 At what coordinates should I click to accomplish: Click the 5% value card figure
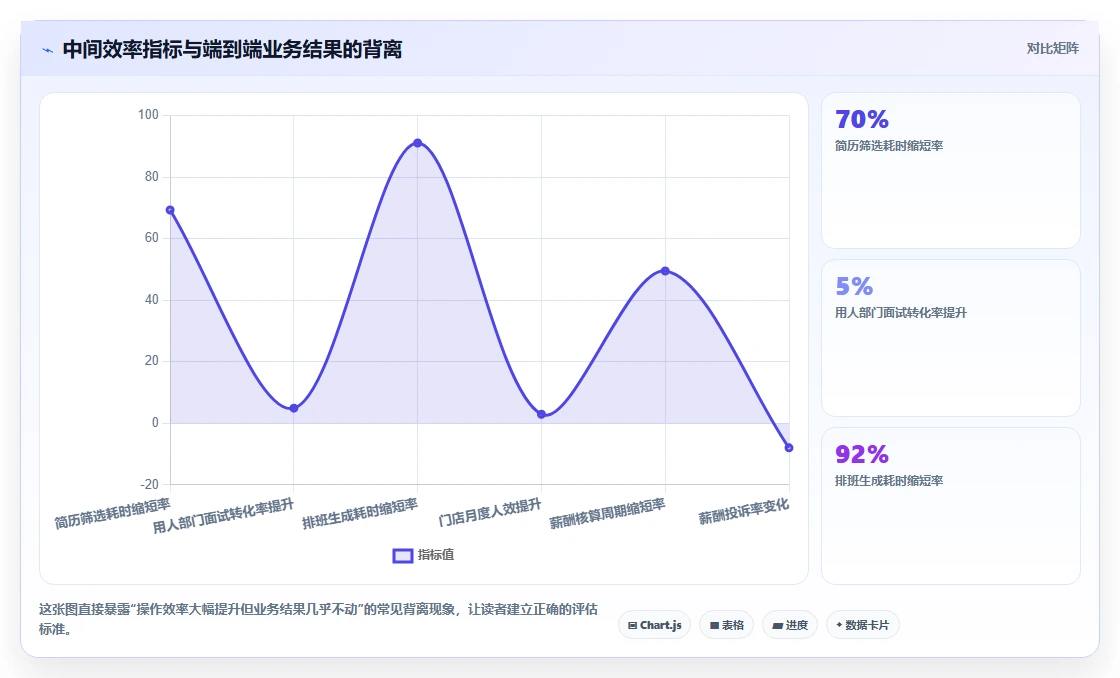854,286
